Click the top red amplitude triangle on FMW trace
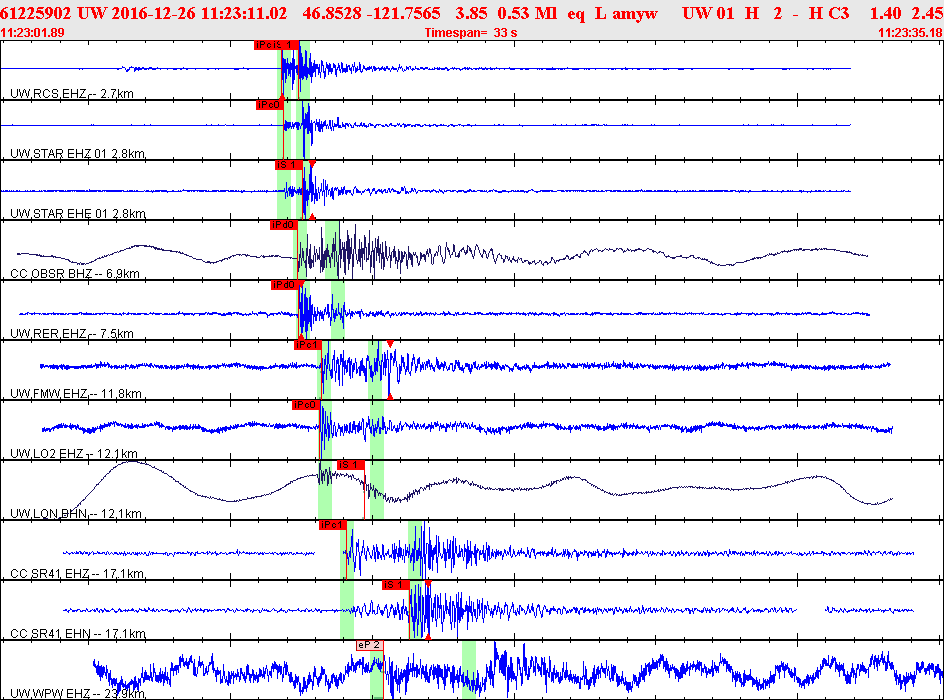The height and width of the screenshot is (700, 944). pyautogui.click(x=390, y=344)
